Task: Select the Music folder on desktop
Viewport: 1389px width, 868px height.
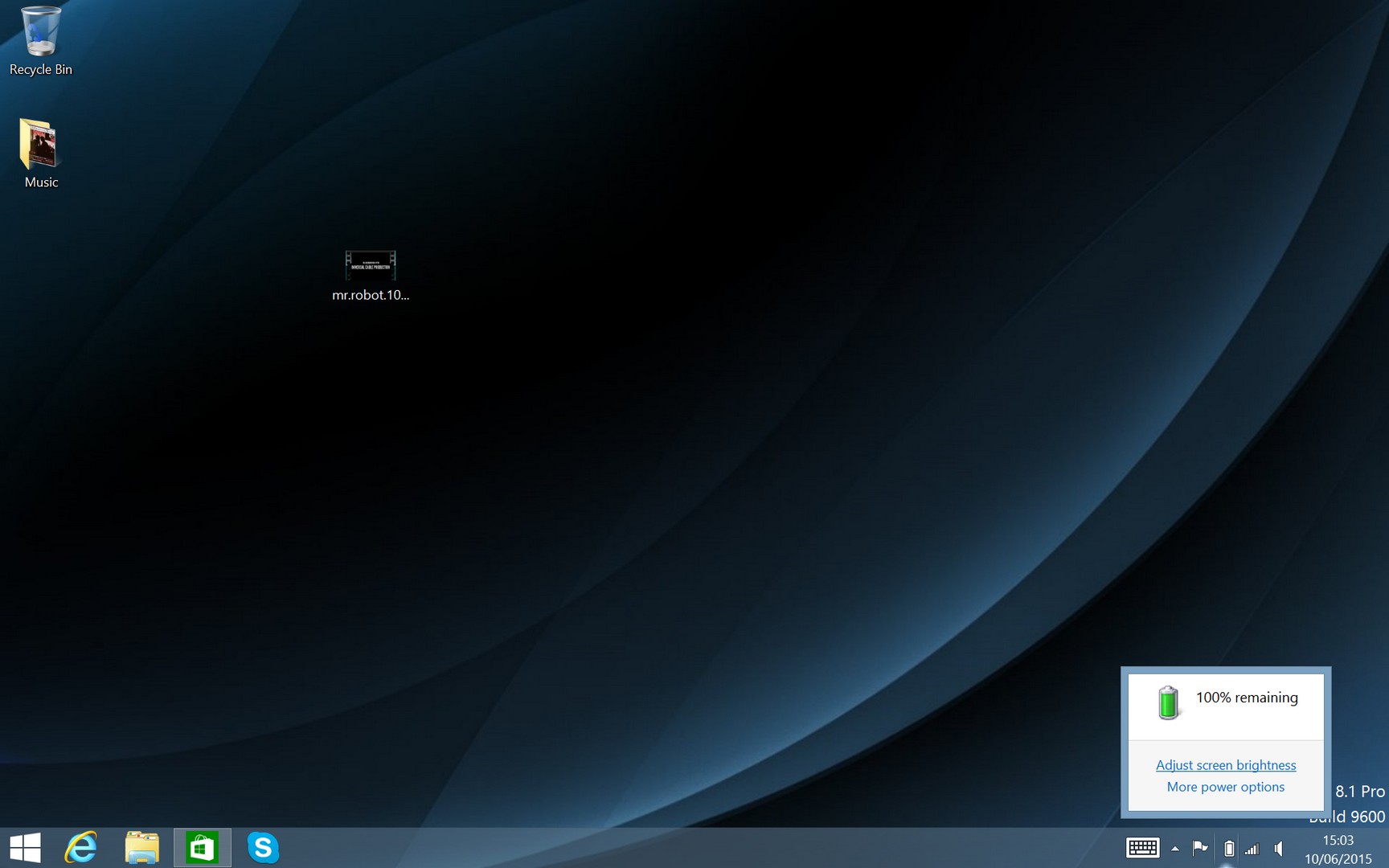Action: point(40,154)
